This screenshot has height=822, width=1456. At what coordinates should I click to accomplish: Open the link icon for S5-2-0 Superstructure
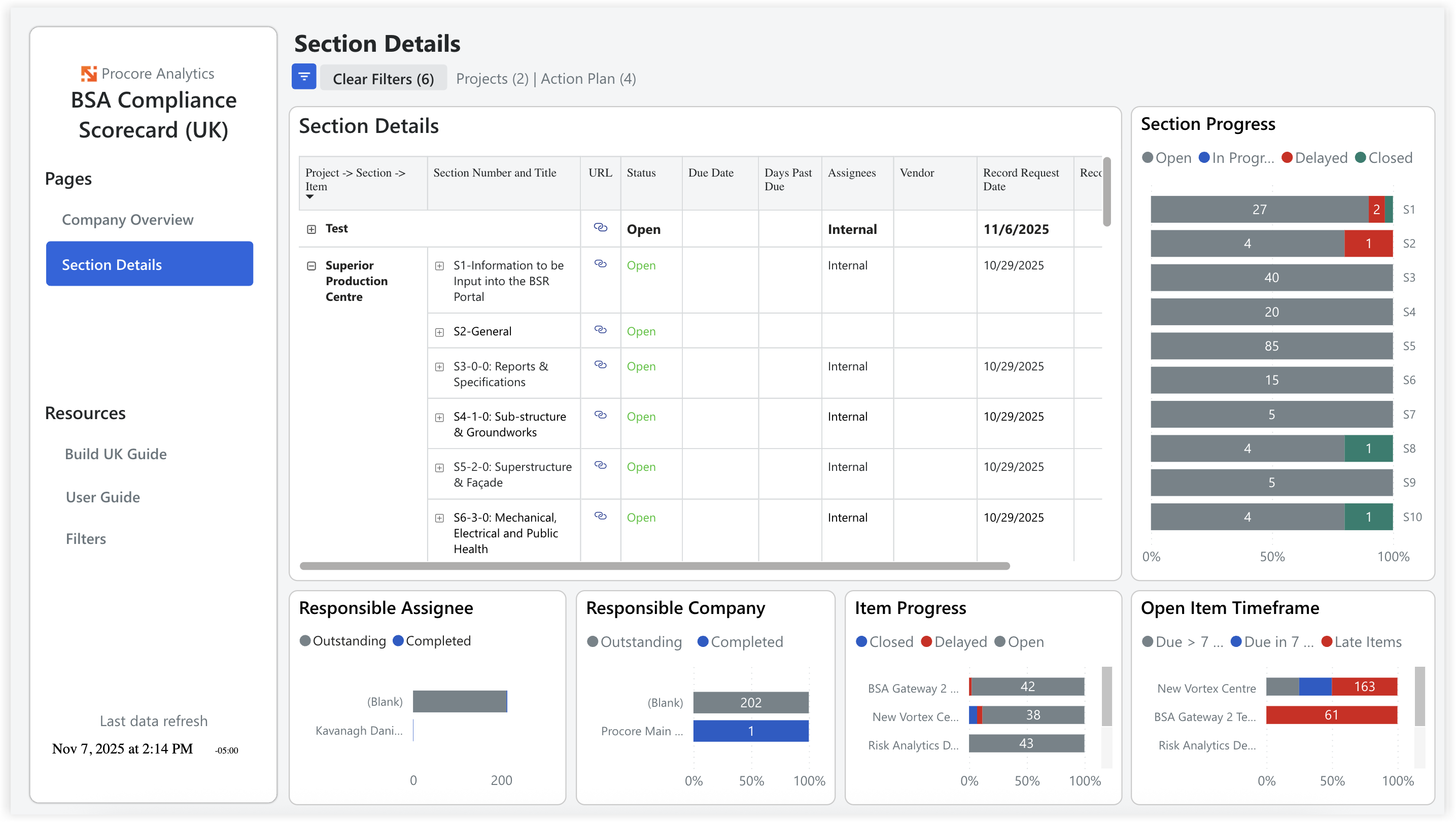[x=600, y=465]
